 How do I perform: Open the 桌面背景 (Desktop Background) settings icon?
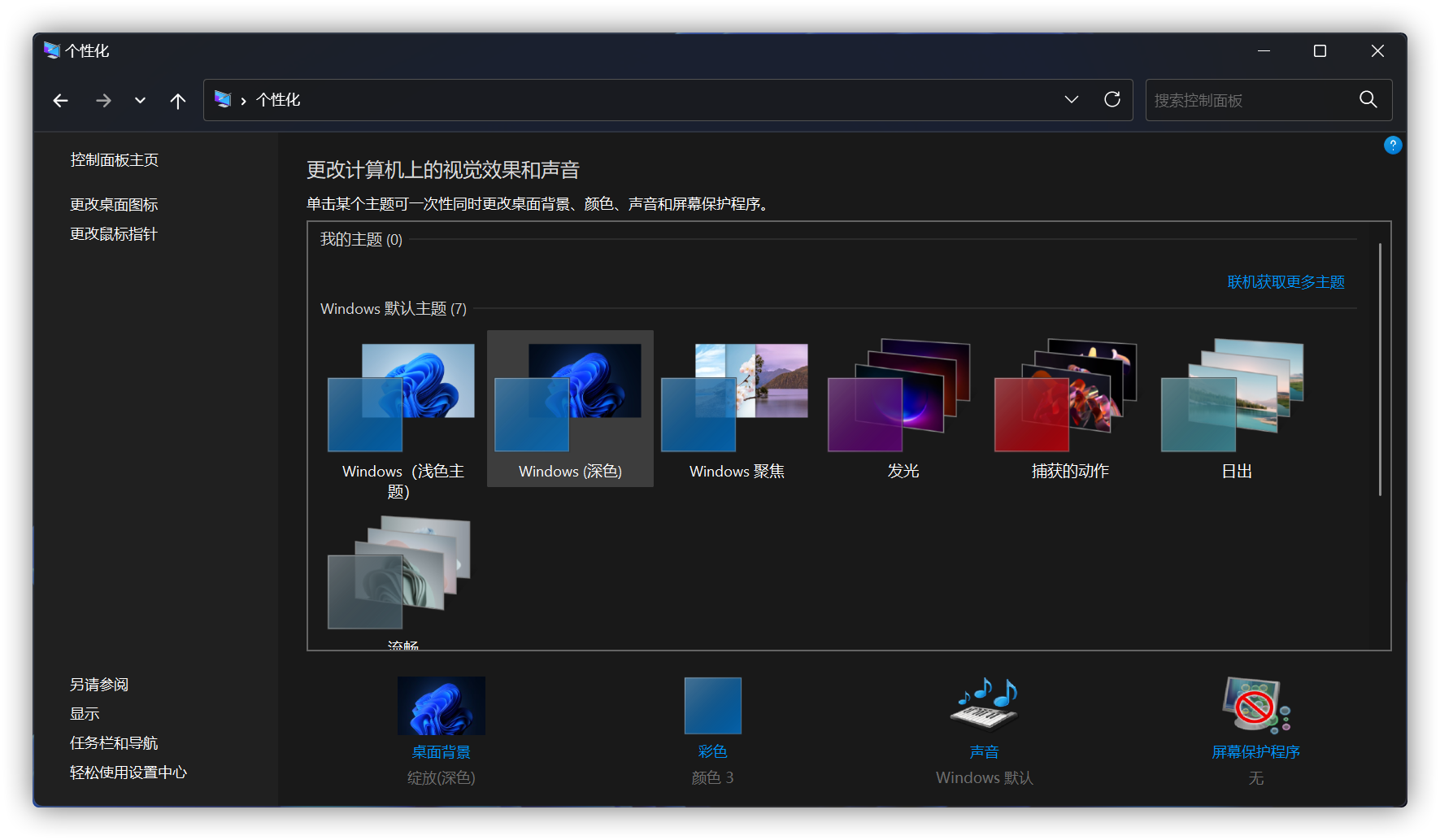pos(441,705)
